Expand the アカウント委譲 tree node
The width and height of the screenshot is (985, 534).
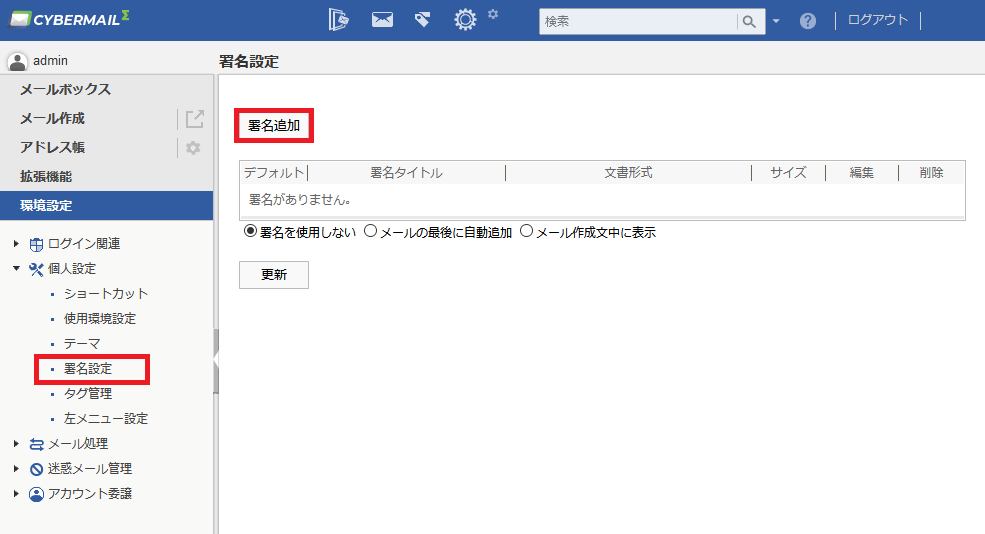click(x=16, y=494)
